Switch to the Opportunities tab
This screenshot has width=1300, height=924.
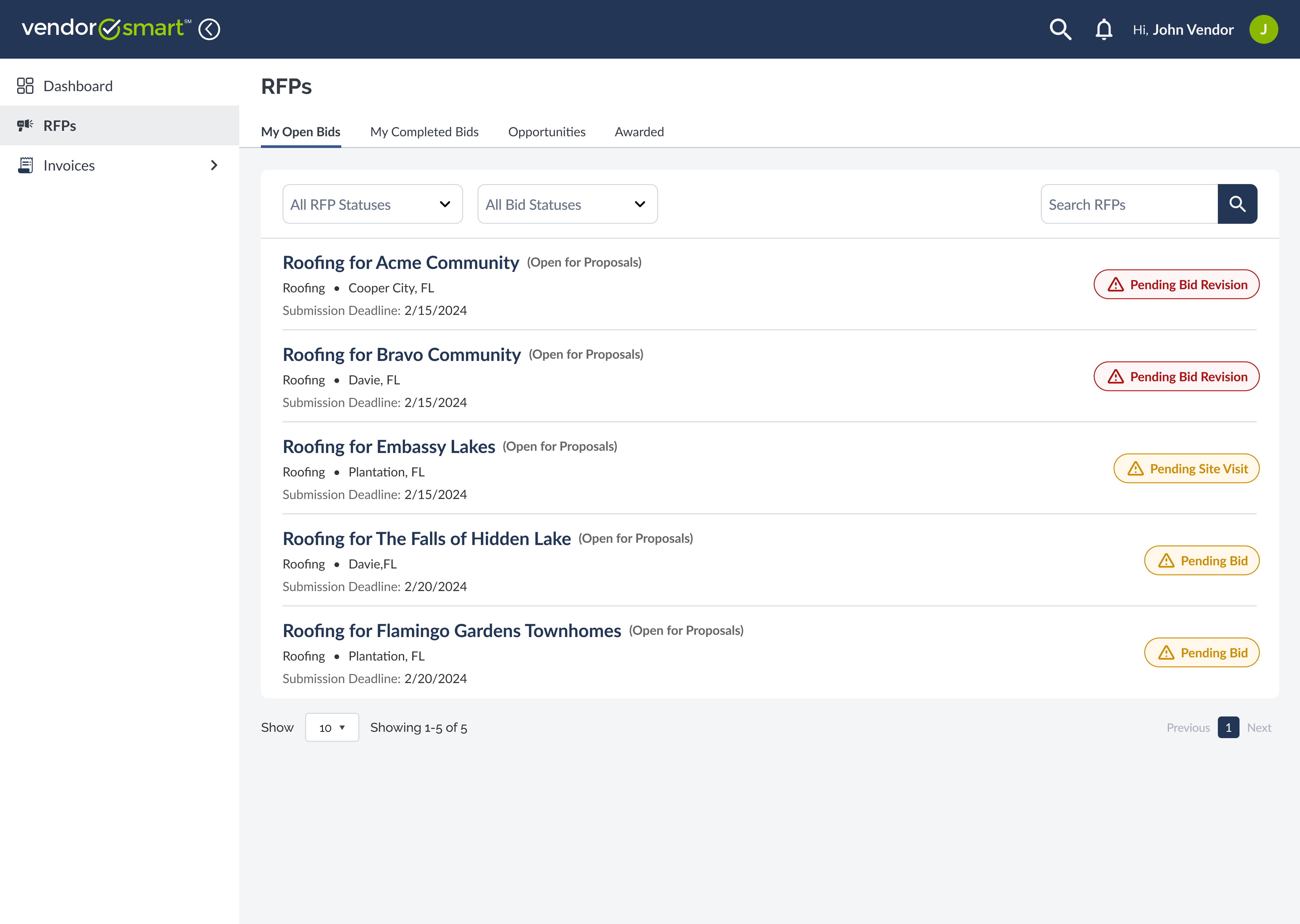coord(546,132)
